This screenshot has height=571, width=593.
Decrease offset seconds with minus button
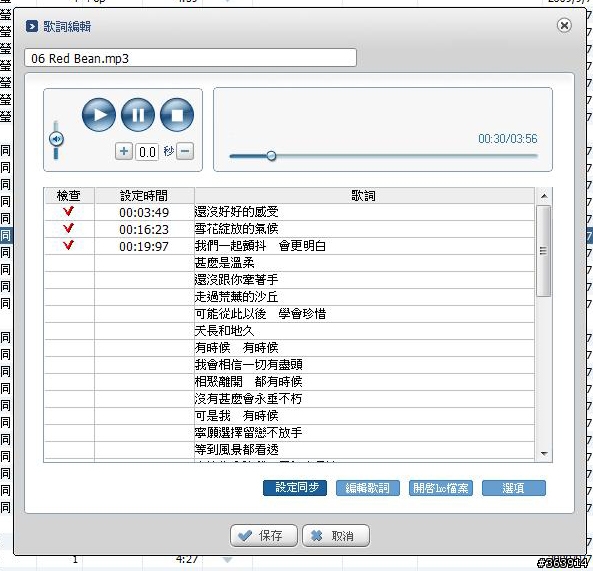(185, 151)
